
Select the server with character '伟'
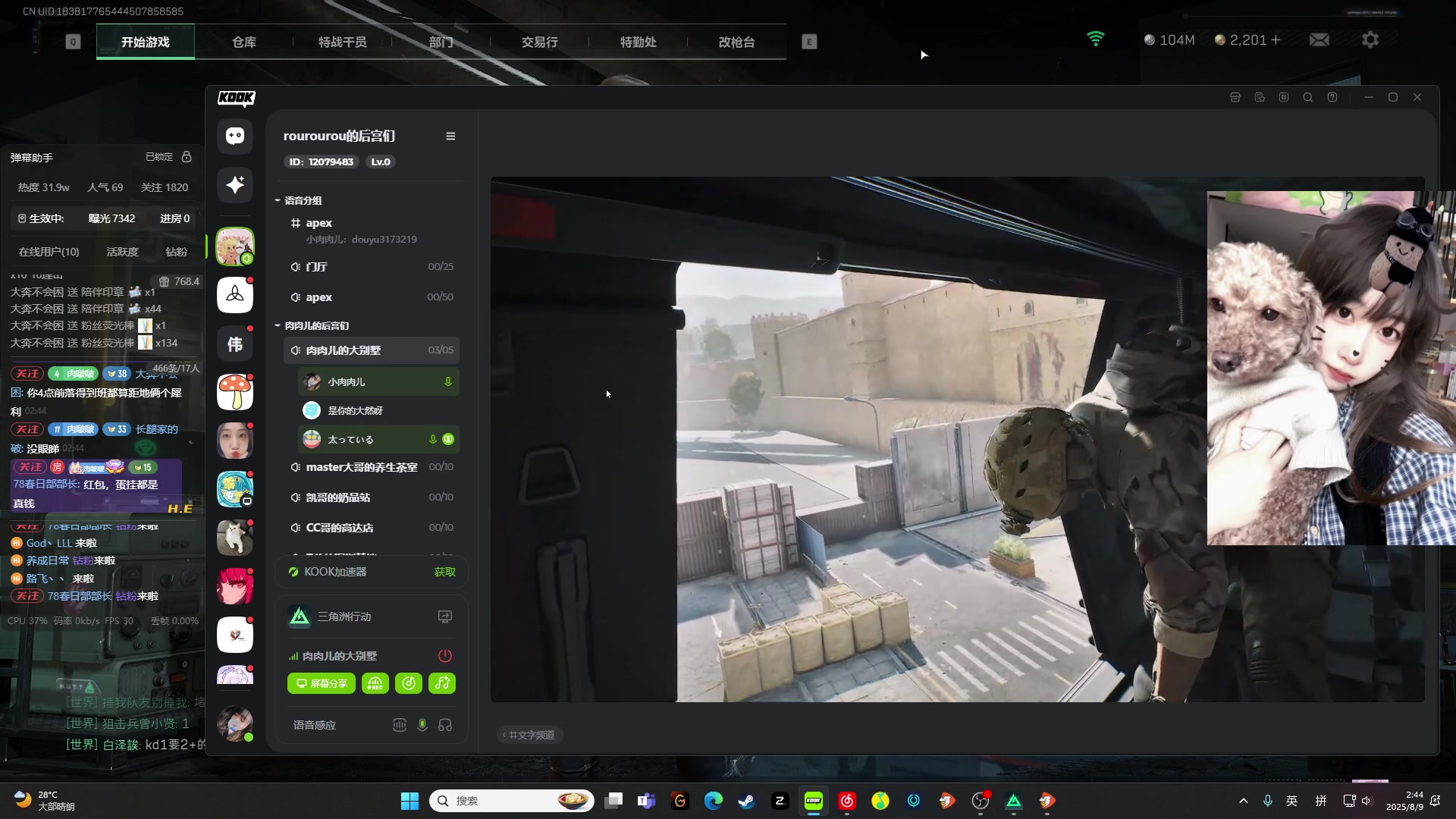tap(235, 344)
